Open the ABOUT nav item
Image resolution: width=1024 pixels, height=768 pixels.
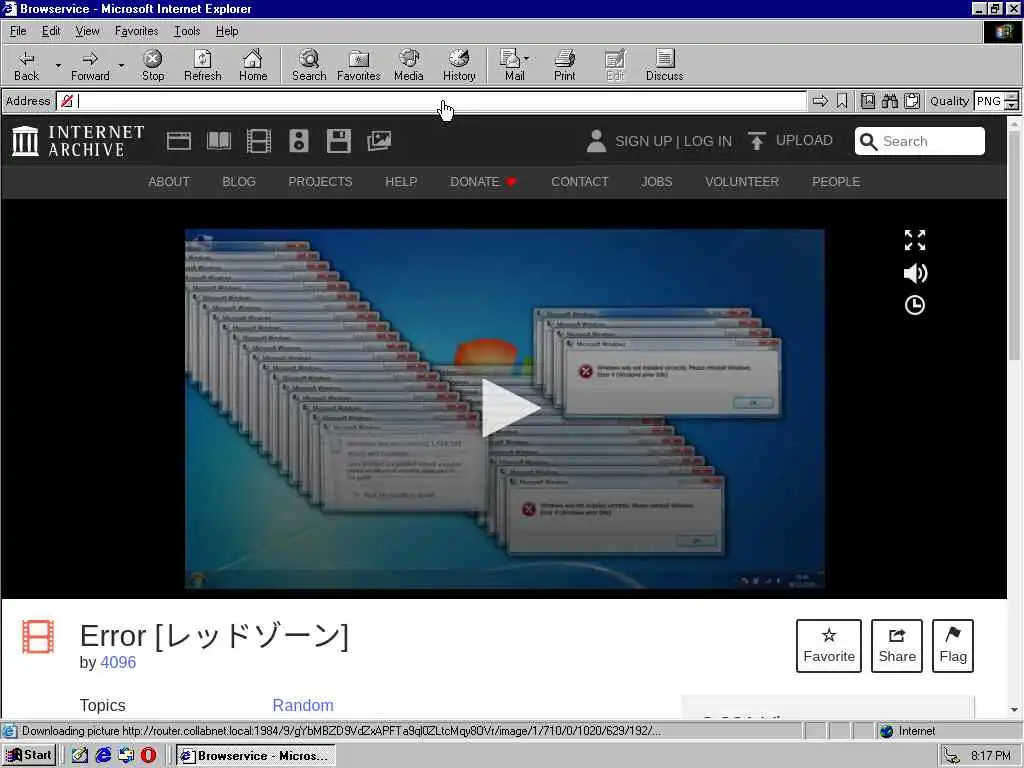(168, 182)
